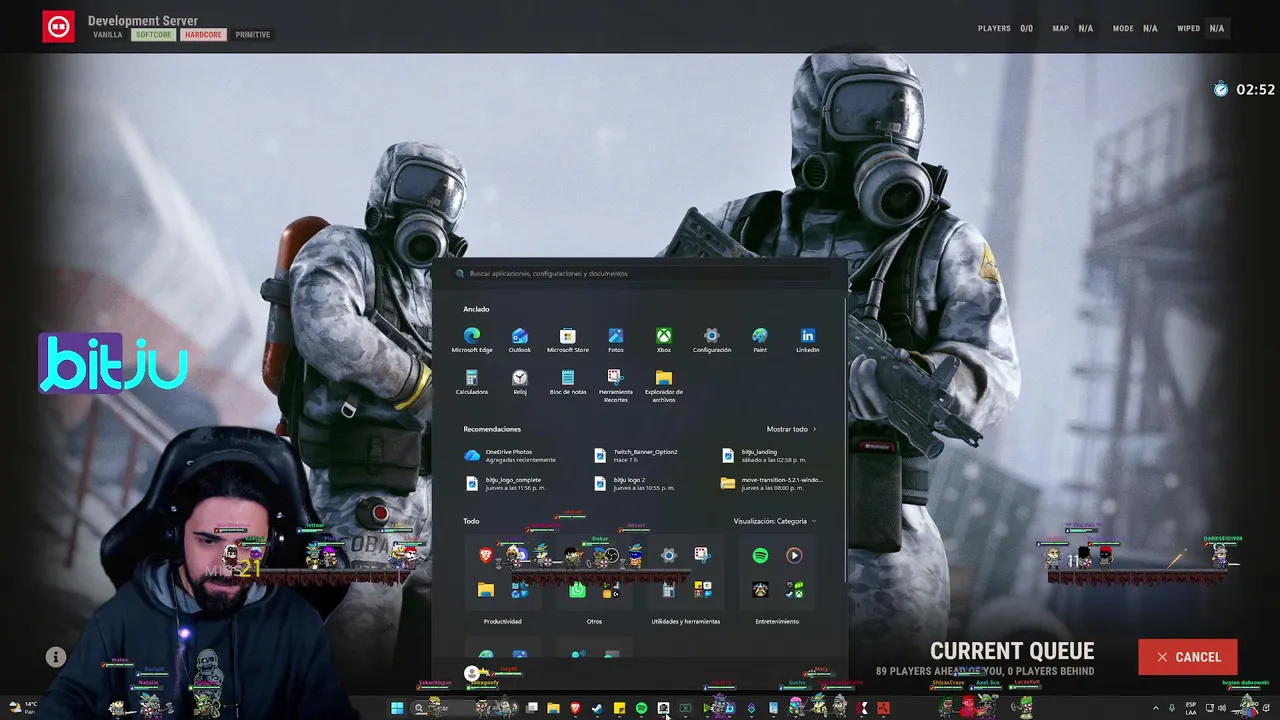1280x720 pixels.
Task: Click the info icon on the webcam overlay
Action: pyautogui.click(x=56, y=657)
